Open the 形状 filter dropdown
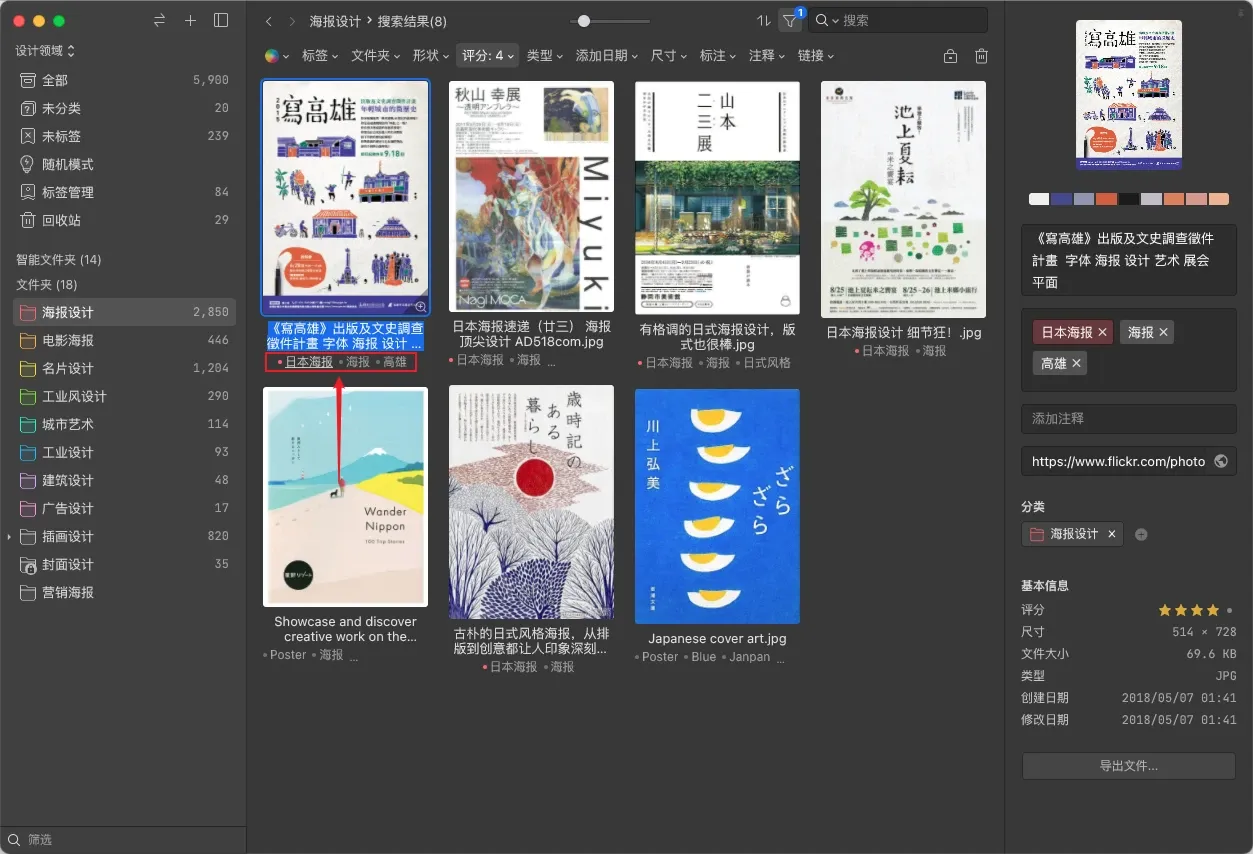The width and height of the screenshot is (1253, 854). pyautogui.click(x=431, y=56)
